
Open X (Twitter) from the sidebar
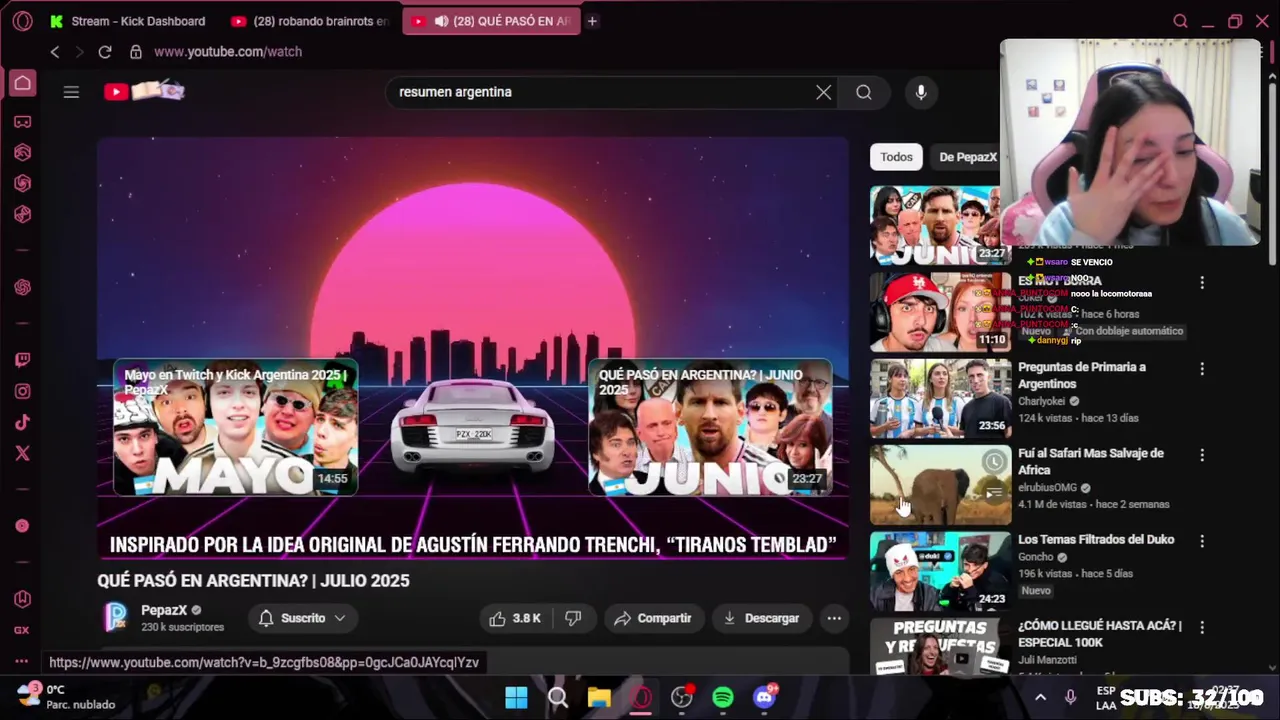coord(22,454)
